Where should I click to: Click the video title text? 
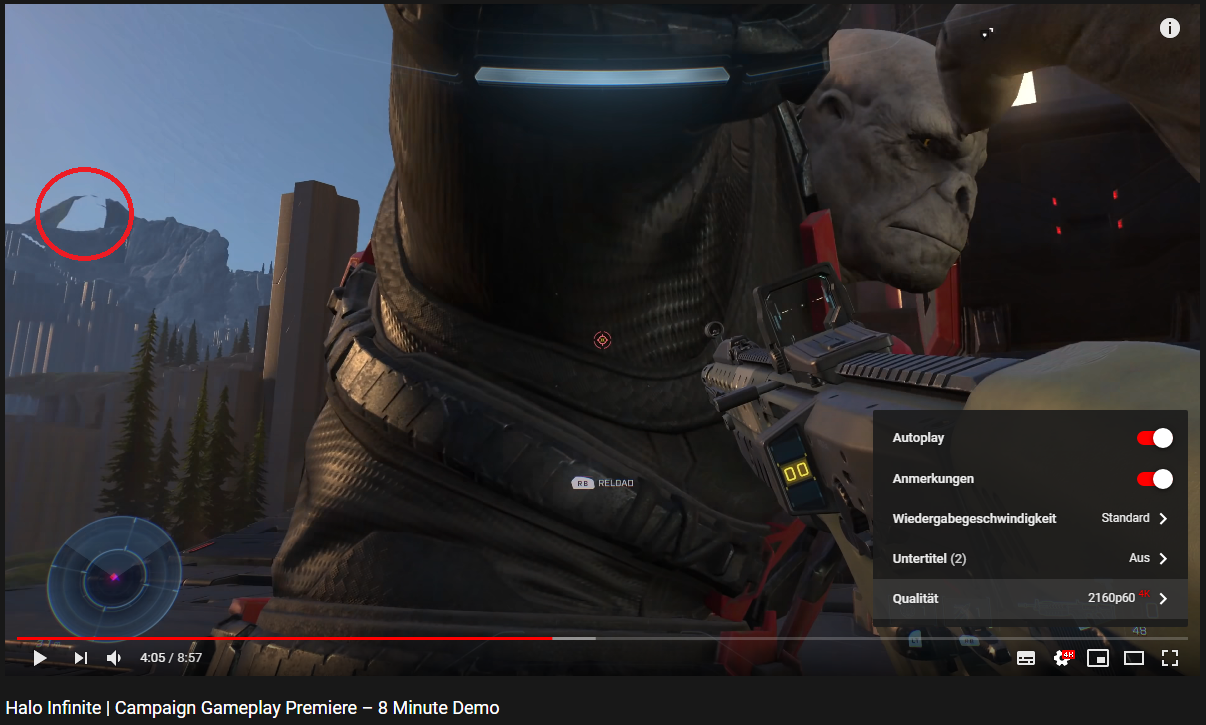pyautogui.click(x=252, y=708)
